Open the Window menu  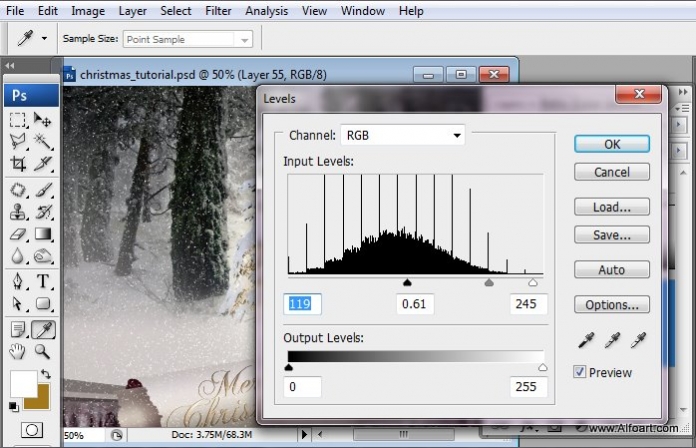[x=362, y=11]
